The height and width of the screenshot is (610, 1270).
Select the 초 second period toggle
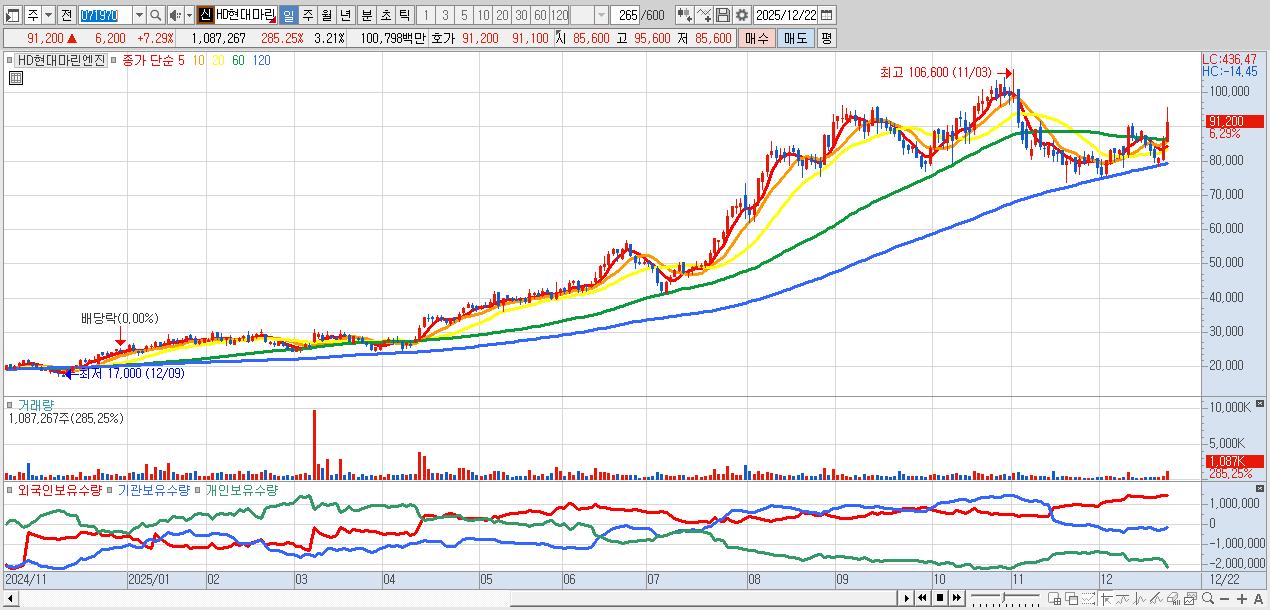click(386, 15)
